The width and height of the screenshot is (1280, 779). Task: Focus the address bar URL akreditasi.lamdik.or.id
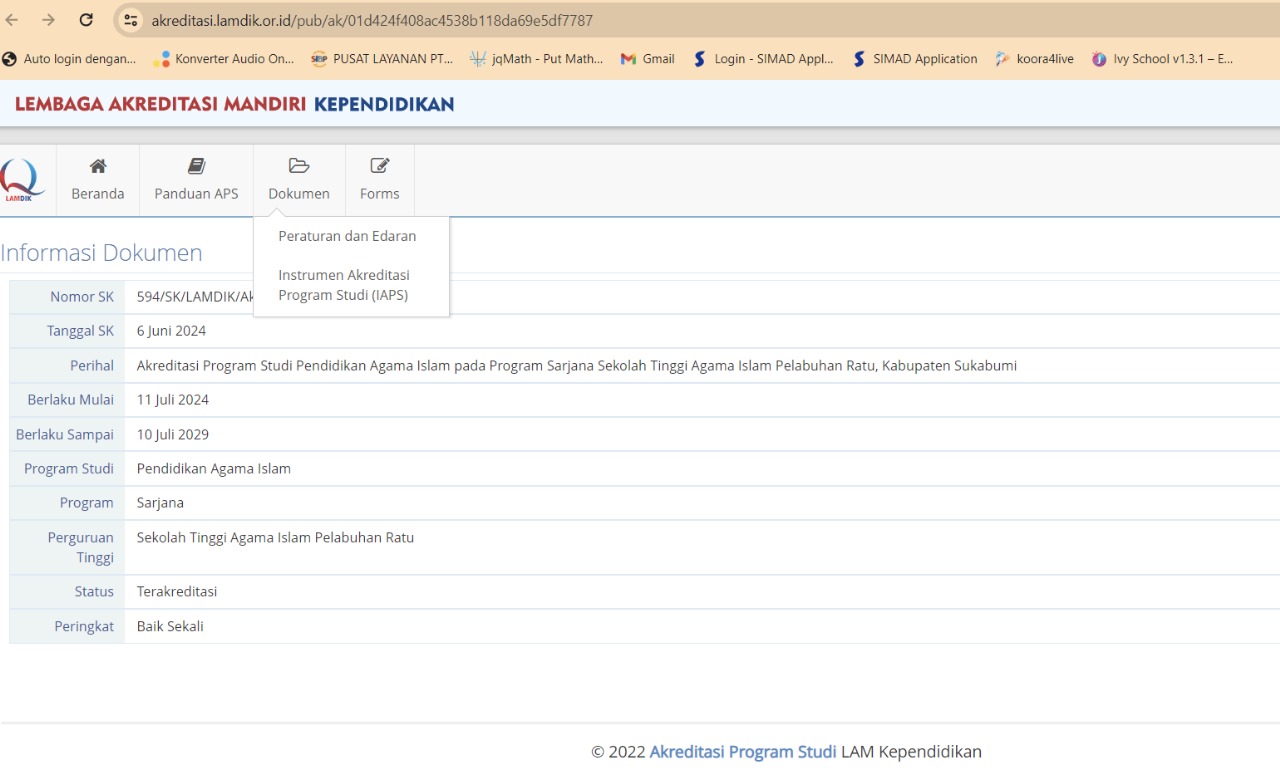coord(372,20)
